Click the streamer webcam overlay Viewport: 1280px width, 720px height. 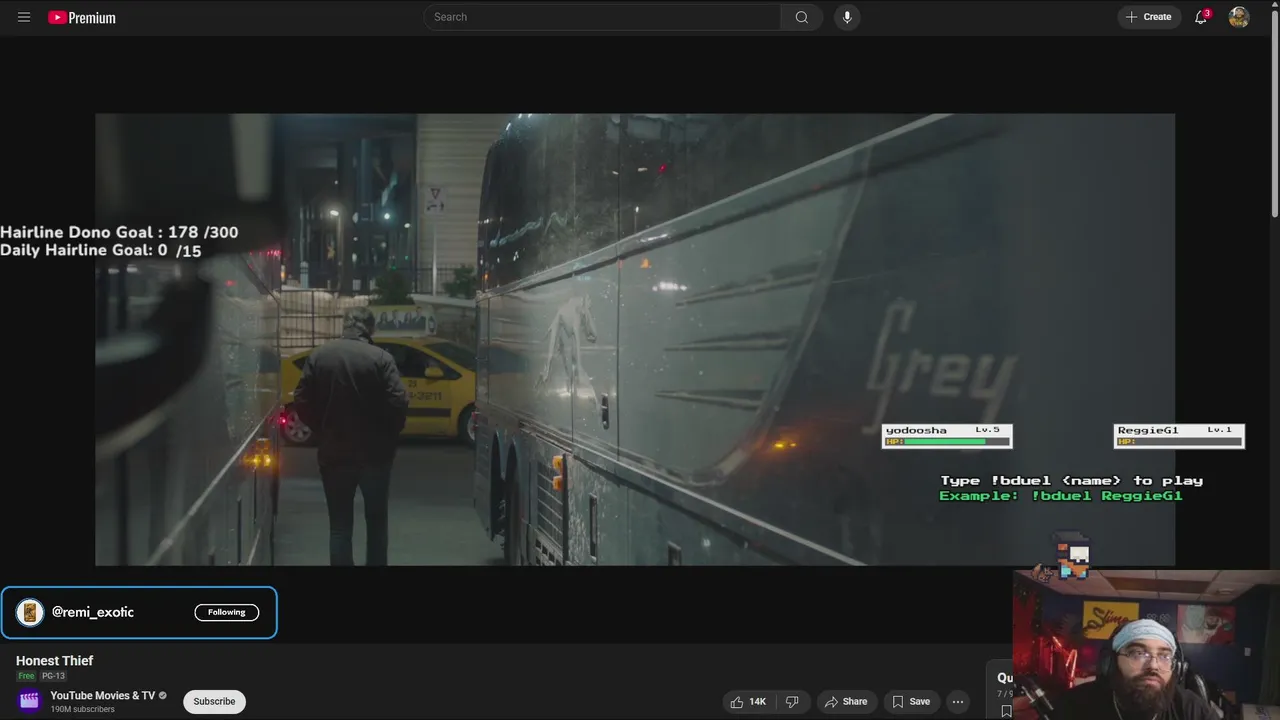point(1146,645)
